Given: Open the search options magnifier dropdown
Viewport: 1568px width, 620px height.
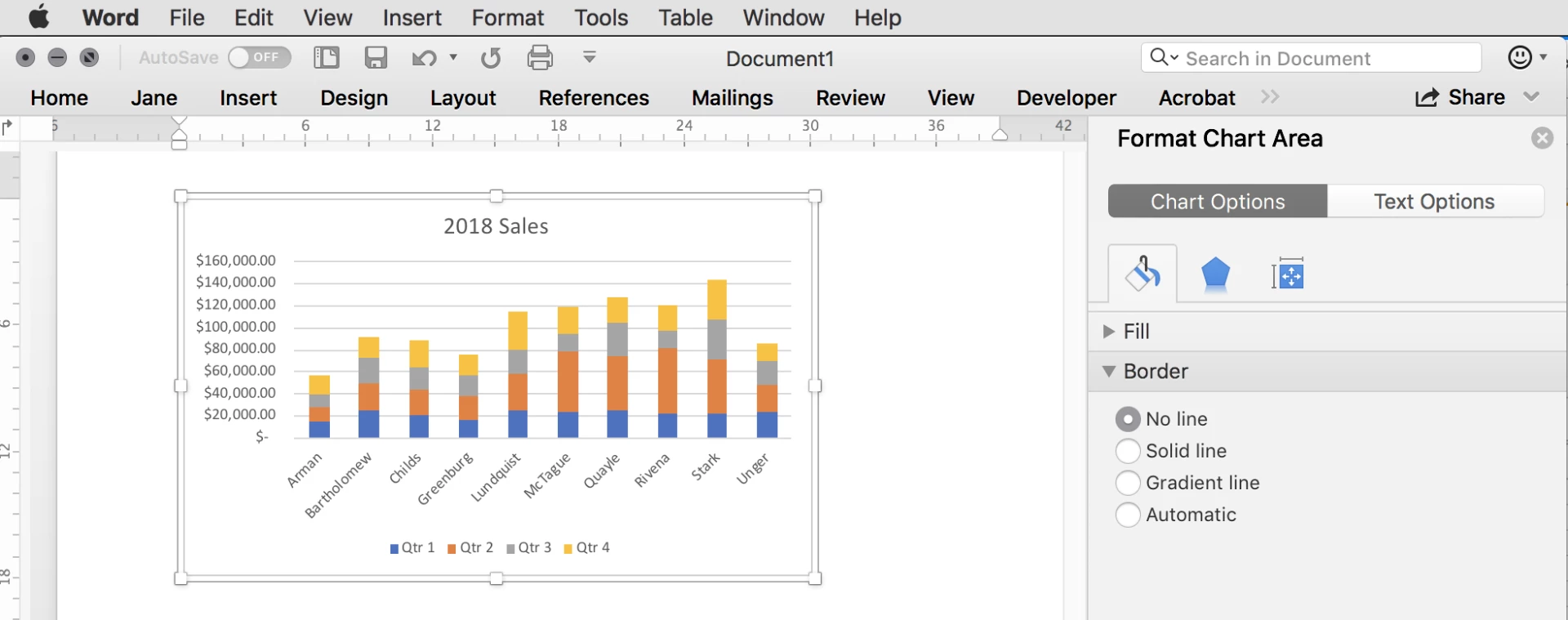Looking at the screenshot, I should (x=1164, y=57).
